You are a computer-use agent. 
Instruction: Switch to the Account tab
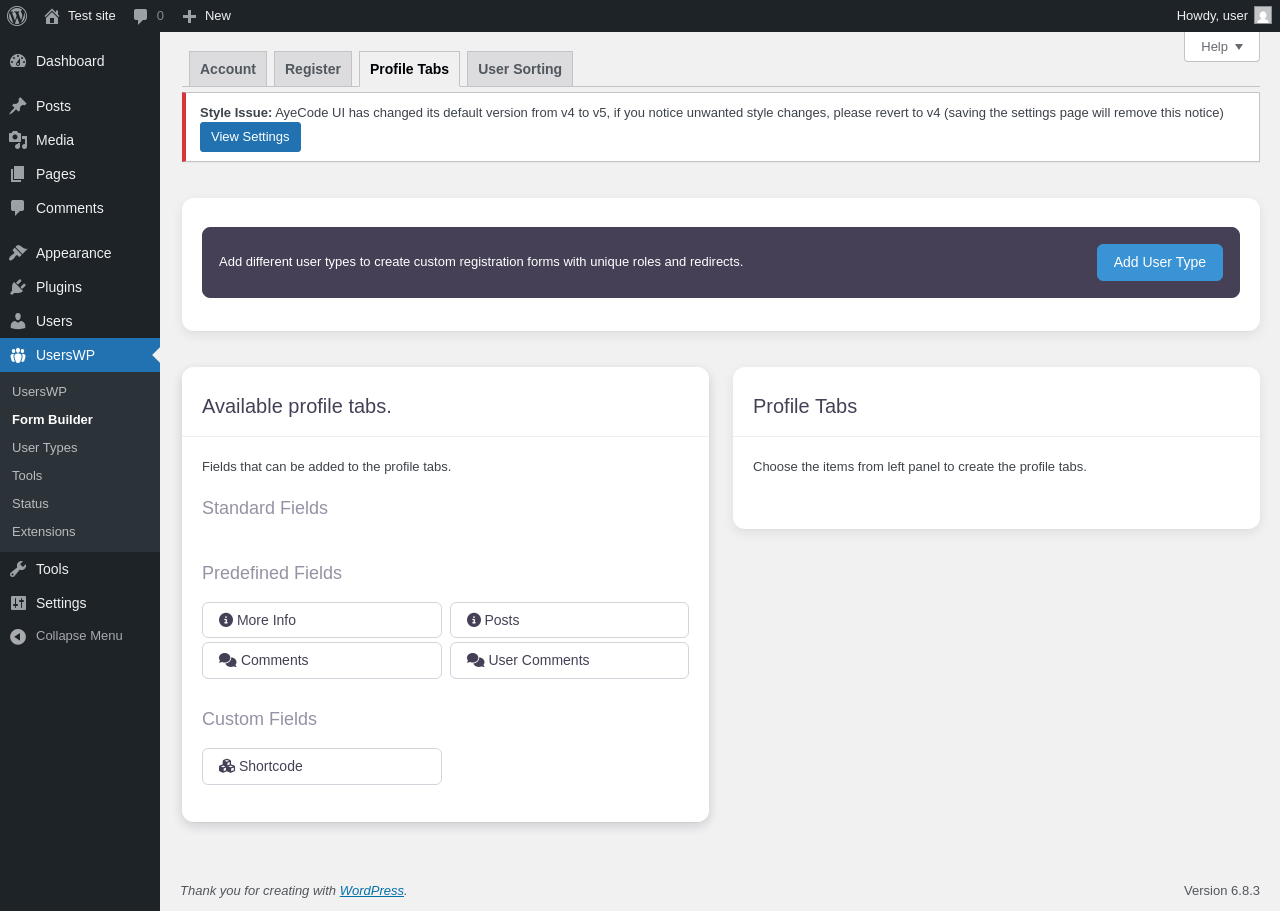click(228, 69)
